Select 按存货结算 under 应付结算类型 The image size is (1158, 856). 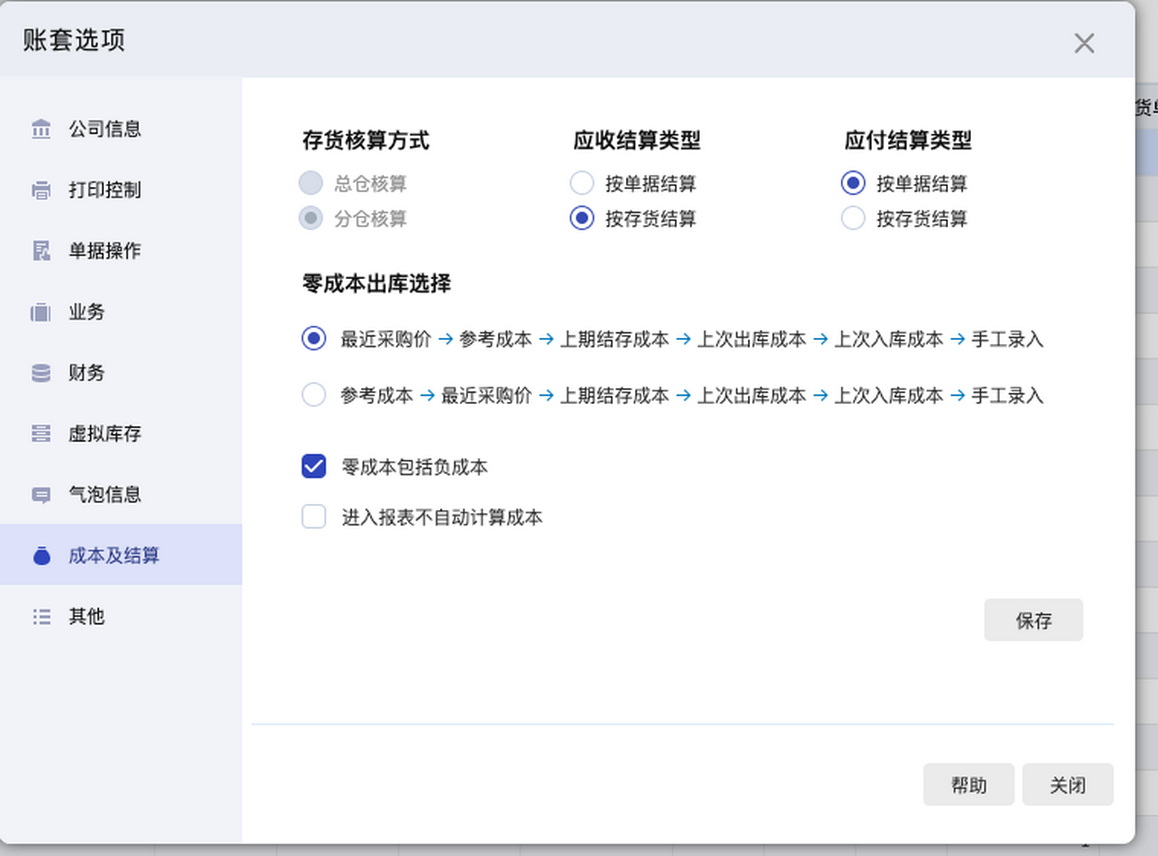coord(853,219)
